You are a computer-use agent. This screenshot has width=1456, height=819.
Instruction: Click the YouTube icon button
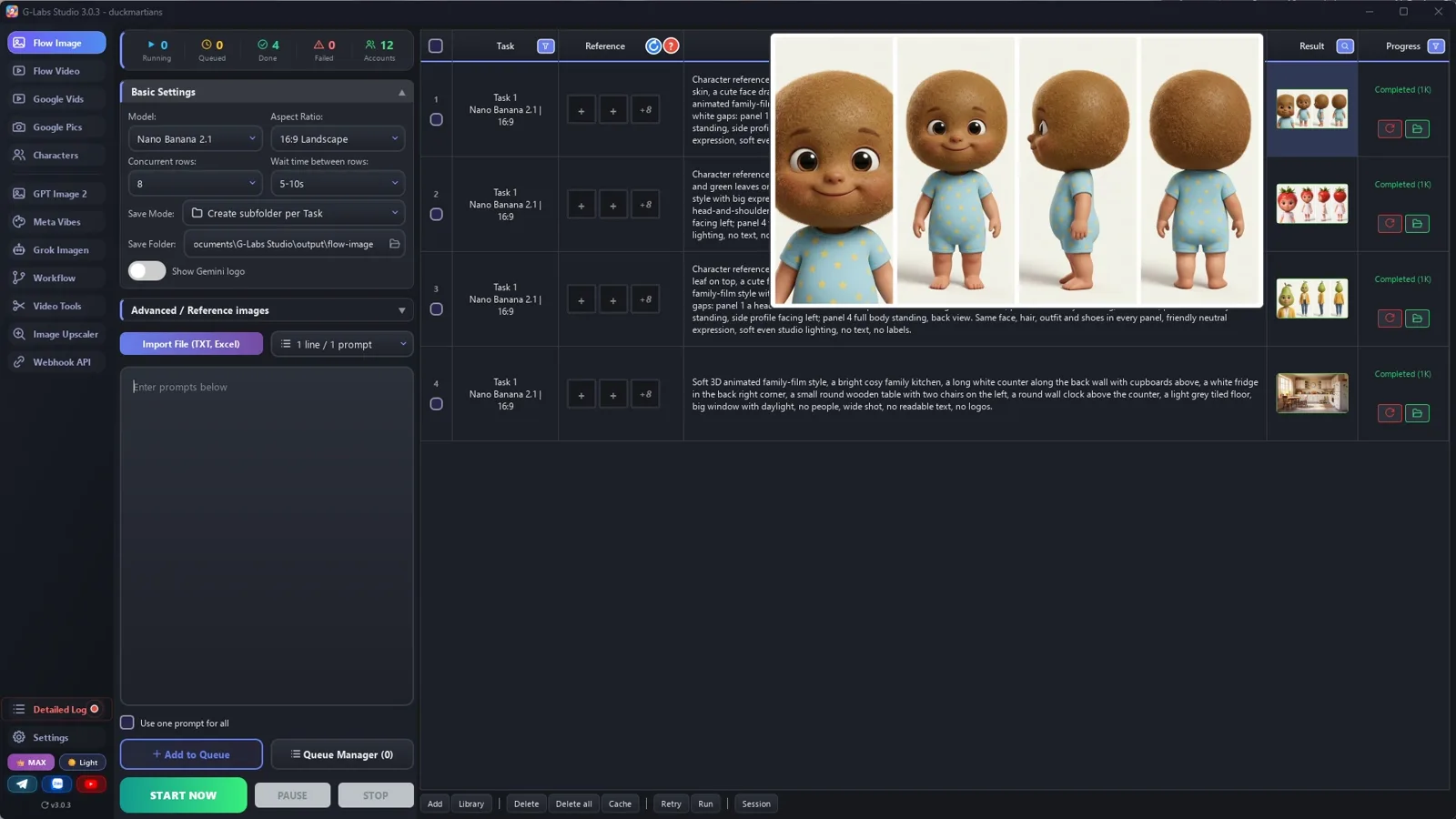coord(91,784)
